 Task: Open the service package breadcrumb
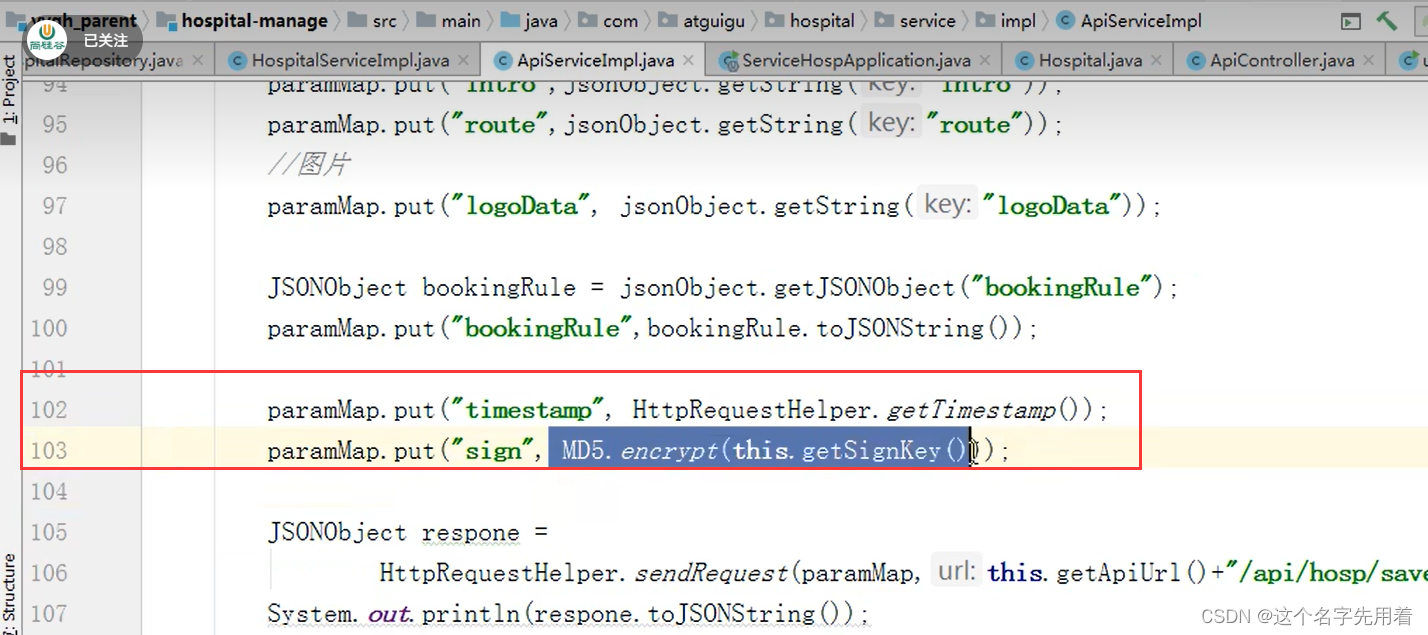click(914, 20)
